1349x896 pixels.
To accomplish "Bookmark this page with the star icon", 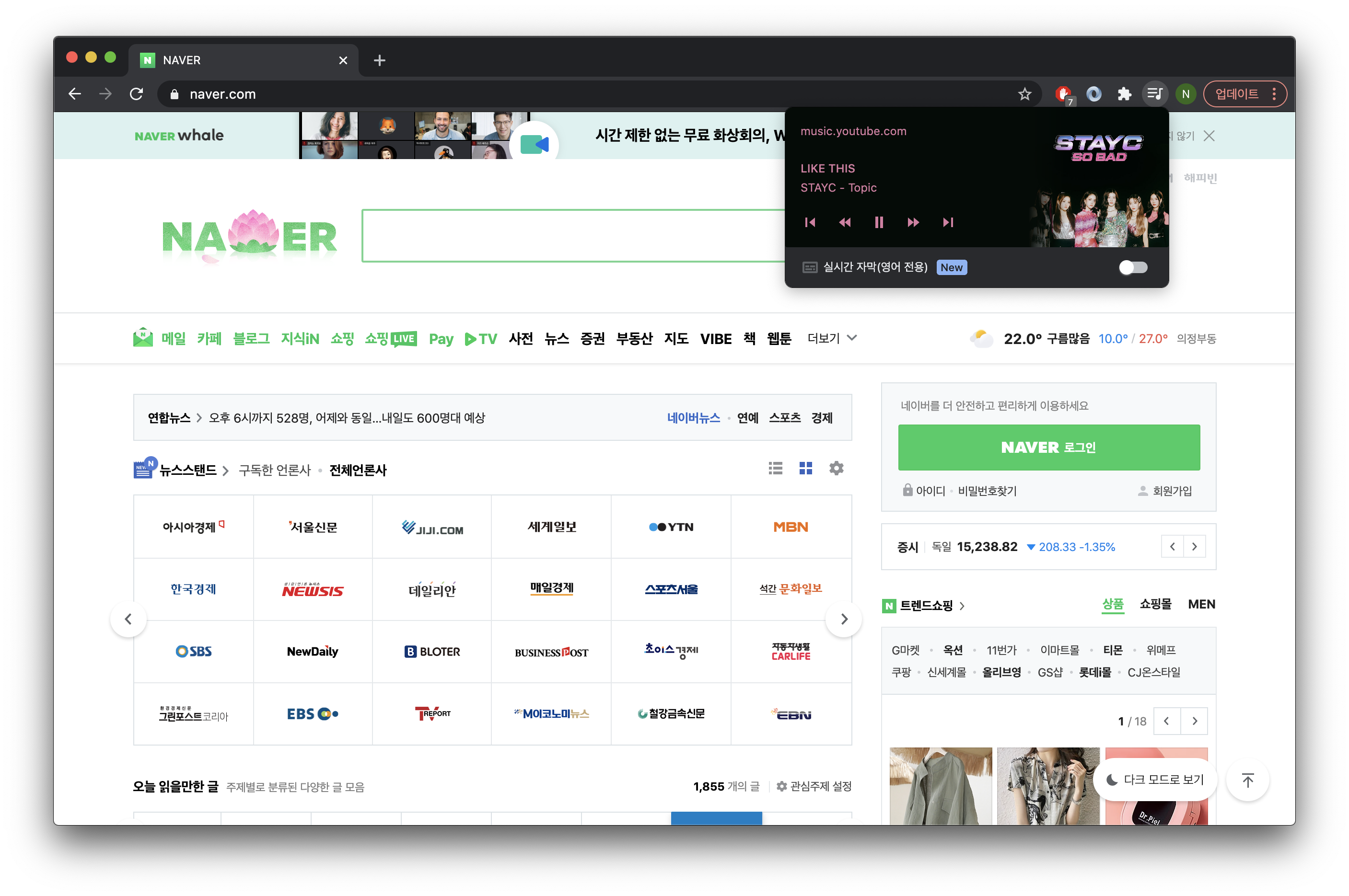I will 1024,94.
